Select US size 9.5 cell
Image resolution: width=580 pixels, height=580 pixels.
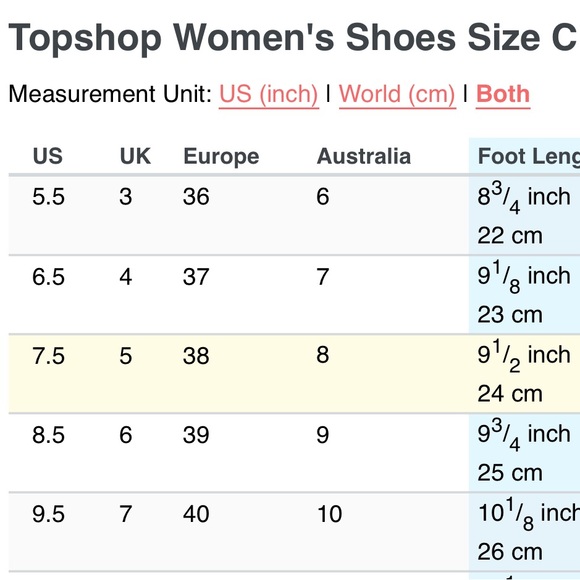point(48,514)
